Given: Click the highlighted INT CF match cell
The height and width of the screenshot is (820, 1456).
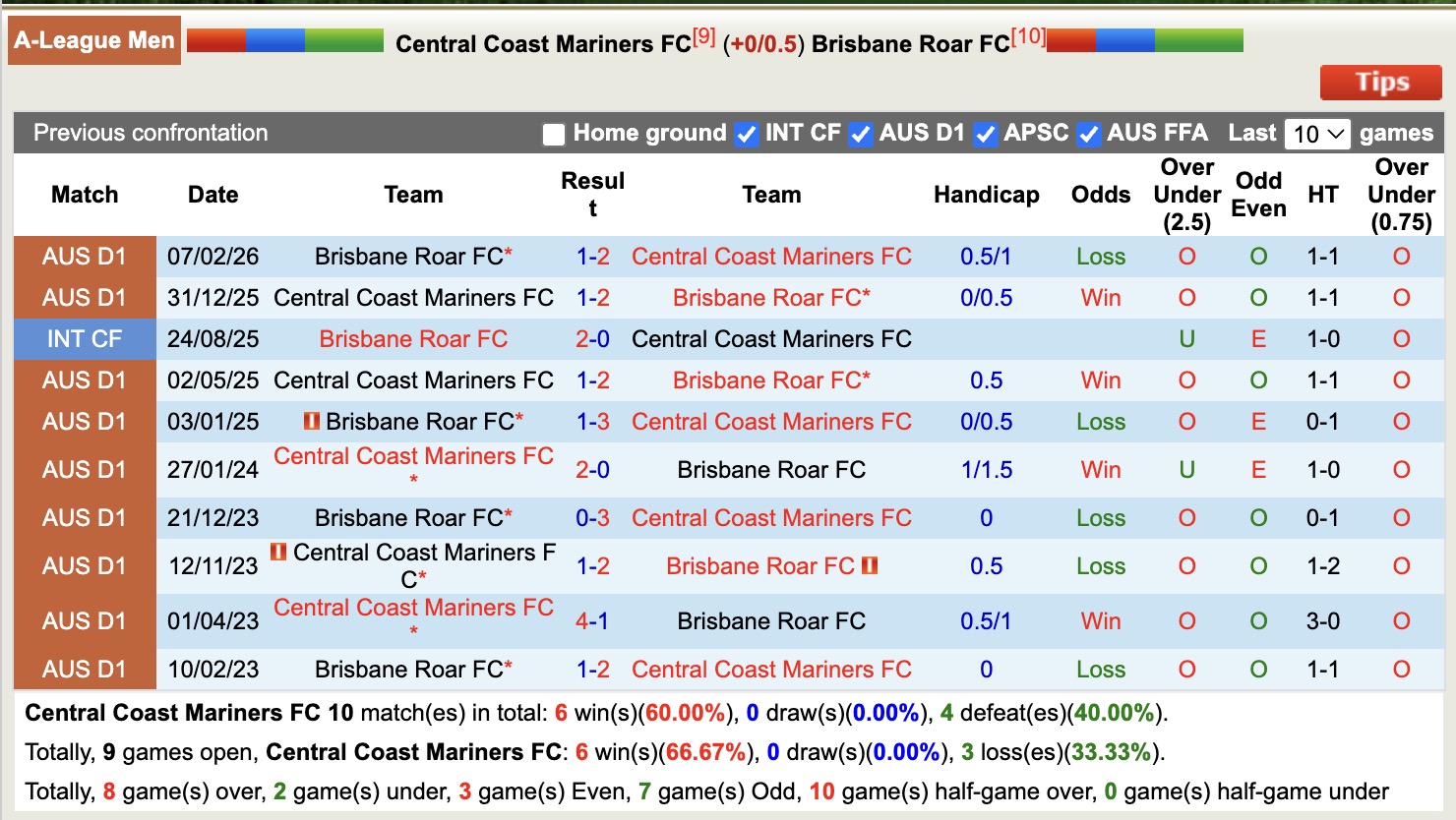Looking at the screenshot, I should 84,338.
